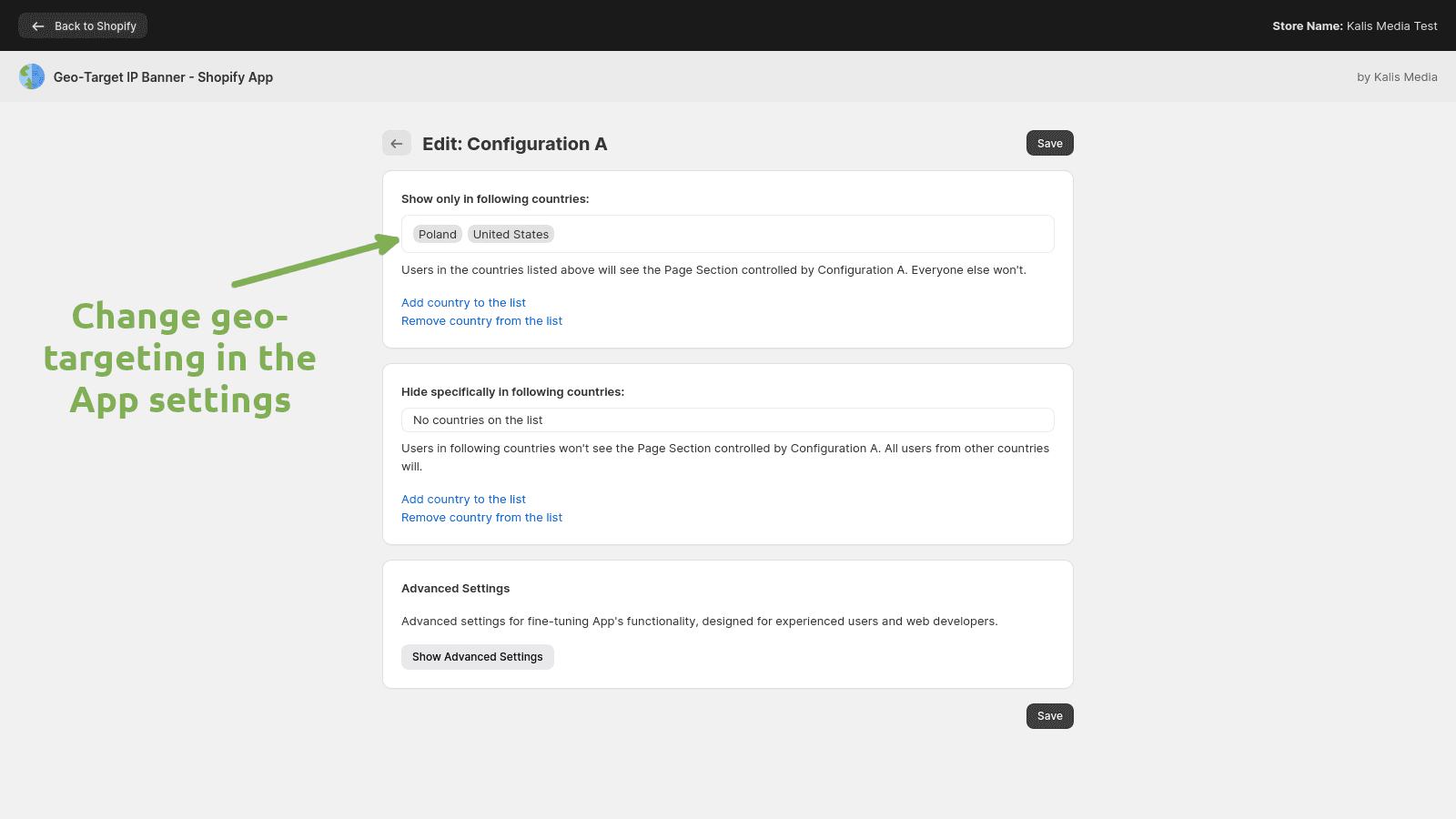Click the 'by Kalis Media' credit text
Viewport: 1456px width, 819px height.
point(1397,77)
